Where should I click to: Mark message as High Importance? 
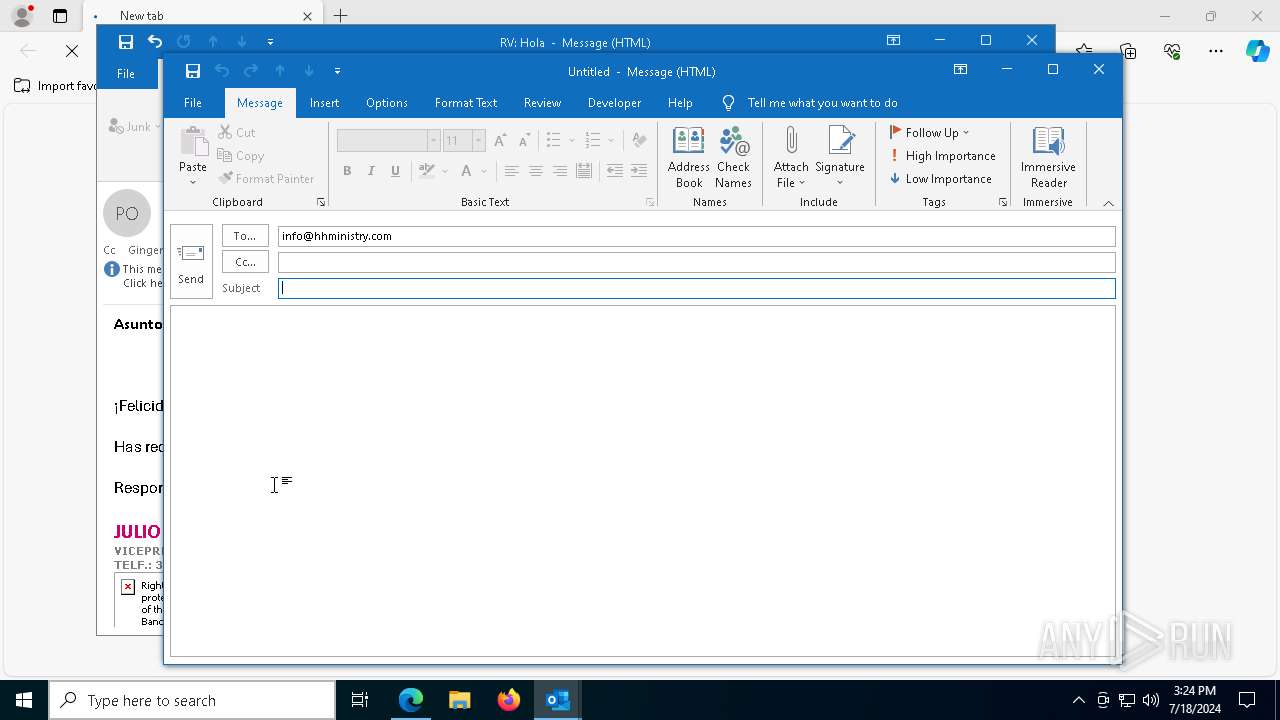point(942,156)
